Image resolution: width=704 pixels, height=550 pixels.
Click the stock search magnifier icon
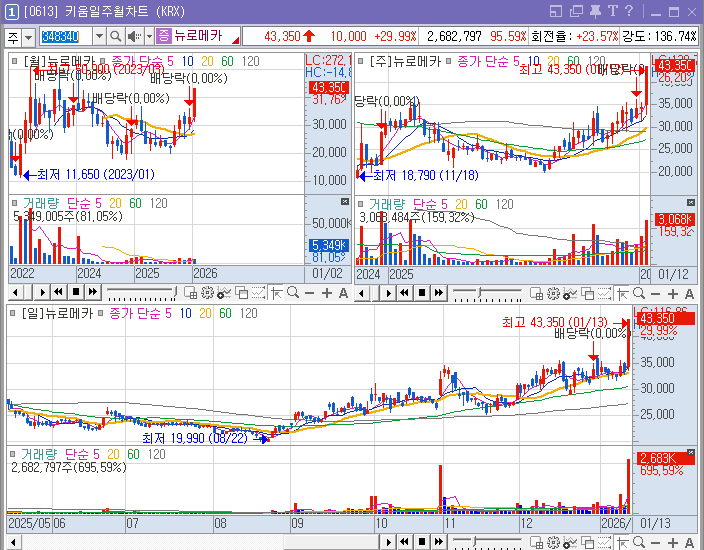[x=115, y=36]
